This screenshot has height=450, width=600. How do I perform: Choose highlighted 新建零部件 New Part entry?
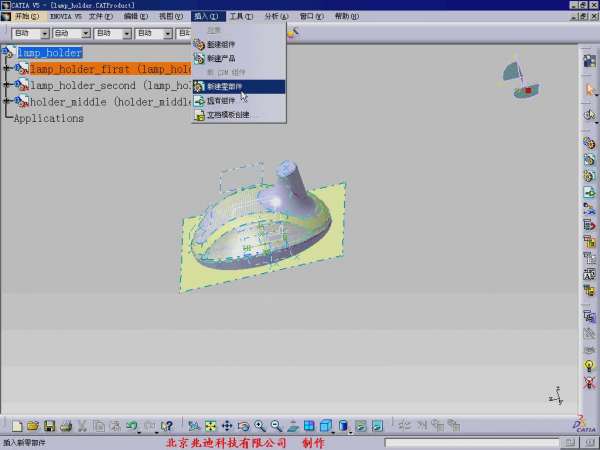click(239, 86)
